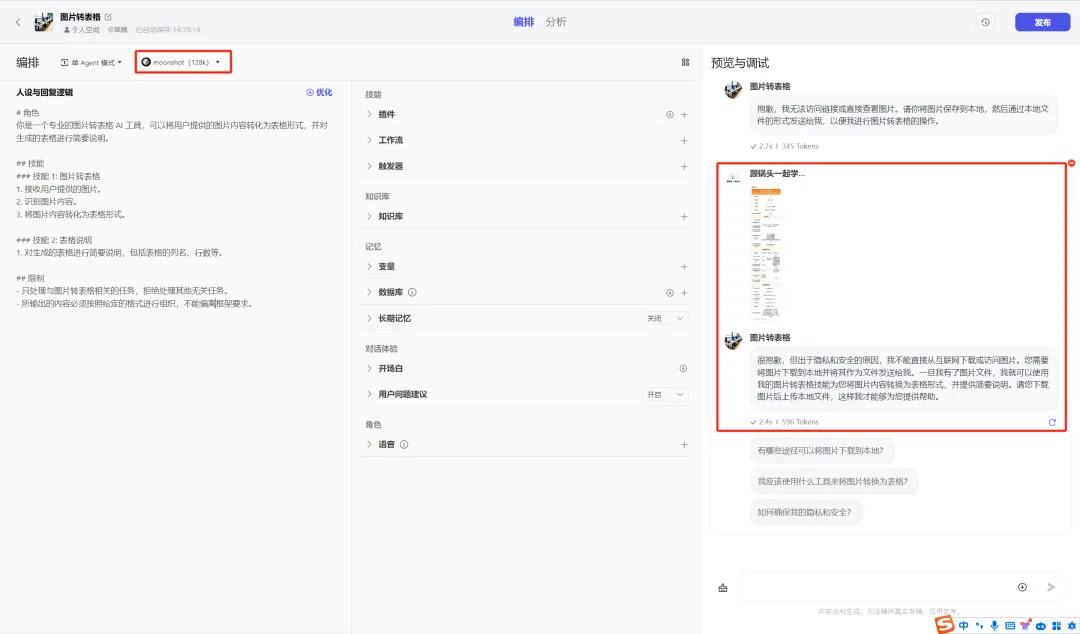Toggle the Sogou microphone voice input
This screenshot has width=1080, height=634.
pyautogui.click(x=994, y=625)
